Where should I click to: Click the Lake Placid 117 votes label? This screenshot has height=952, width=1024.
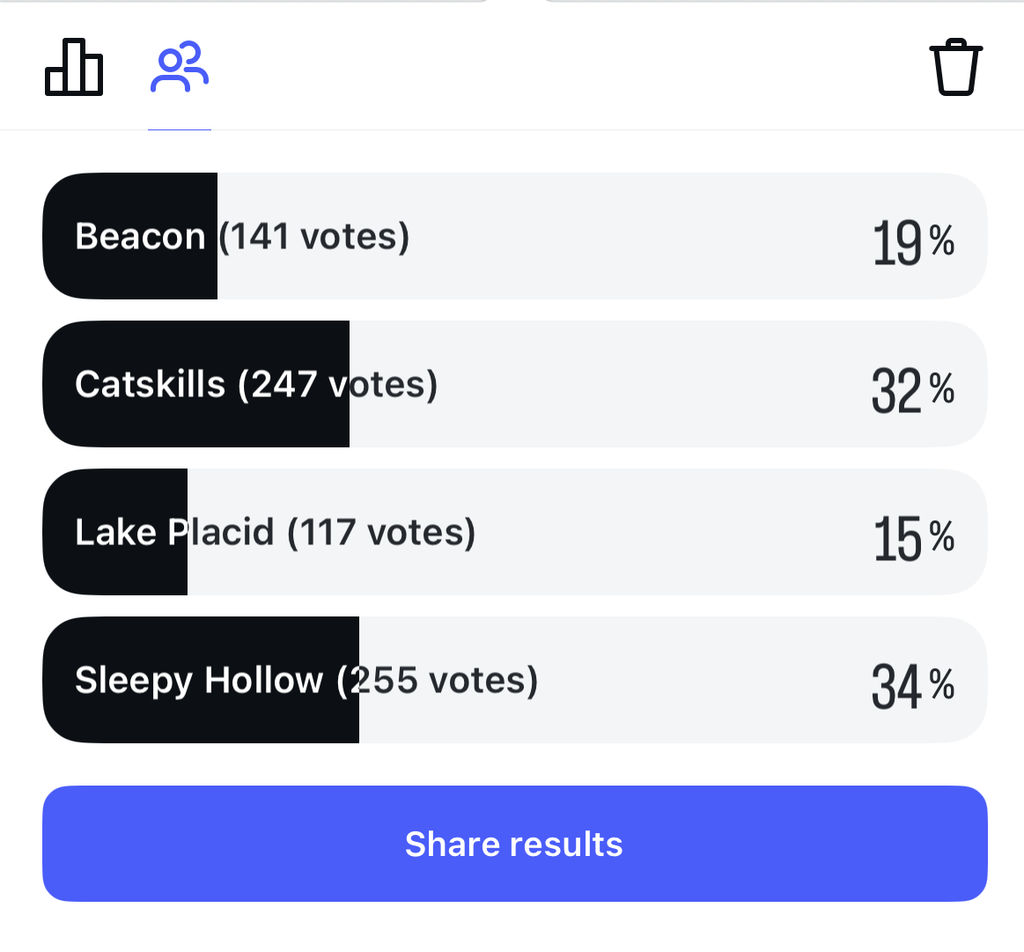275,531
